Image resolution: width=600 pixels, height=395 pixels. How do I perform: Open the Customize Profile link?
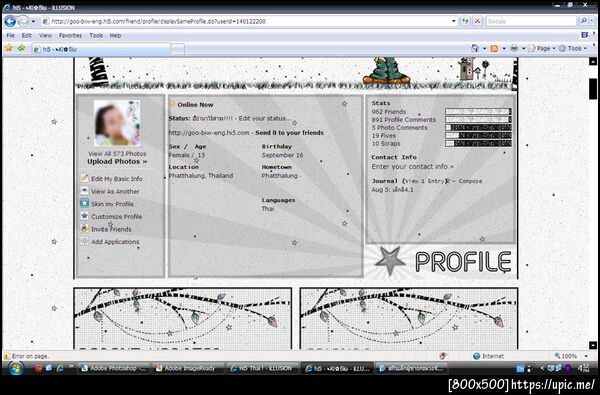(117, 217)
